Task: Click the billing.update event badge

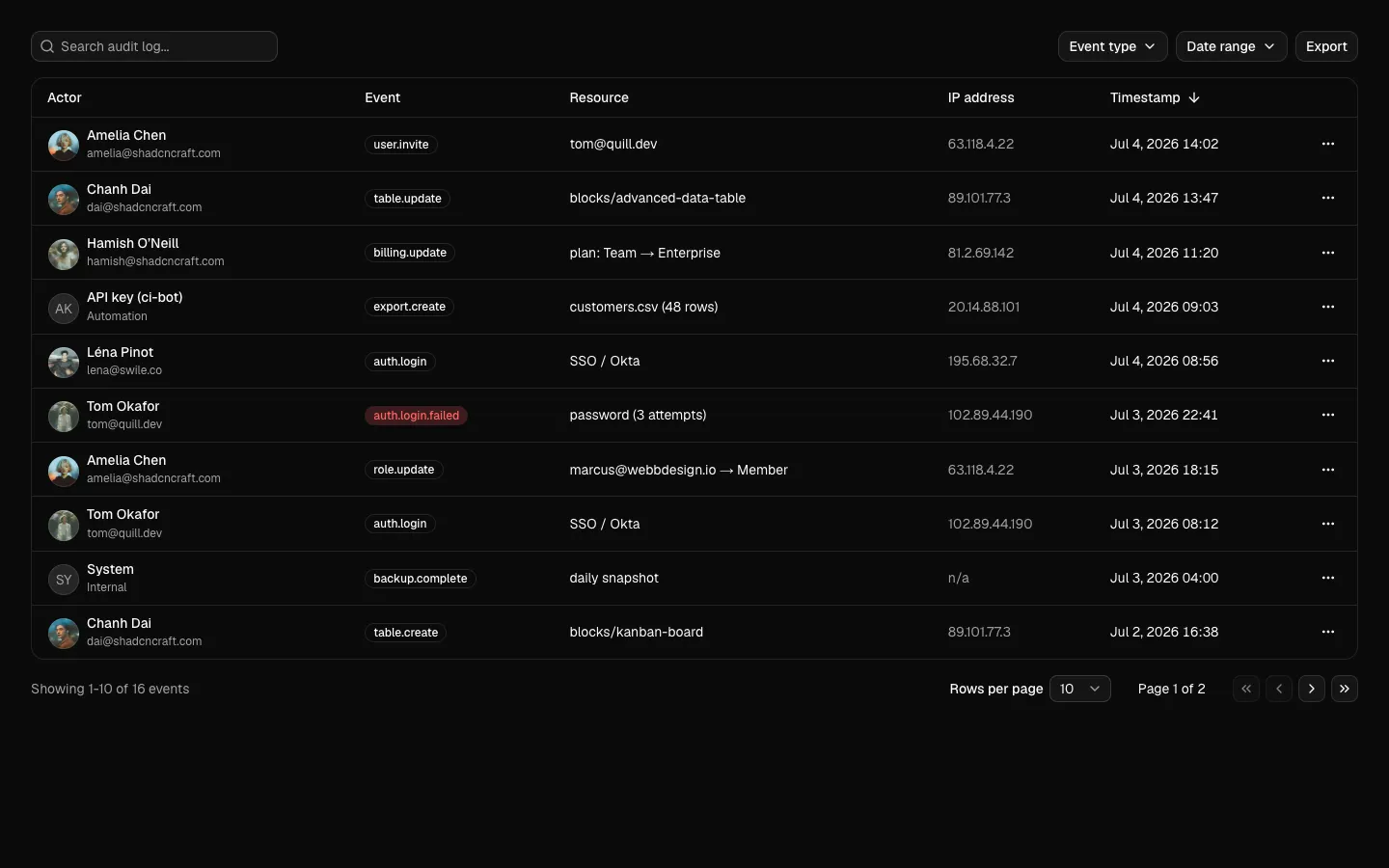Action: [x=410, y=253]
